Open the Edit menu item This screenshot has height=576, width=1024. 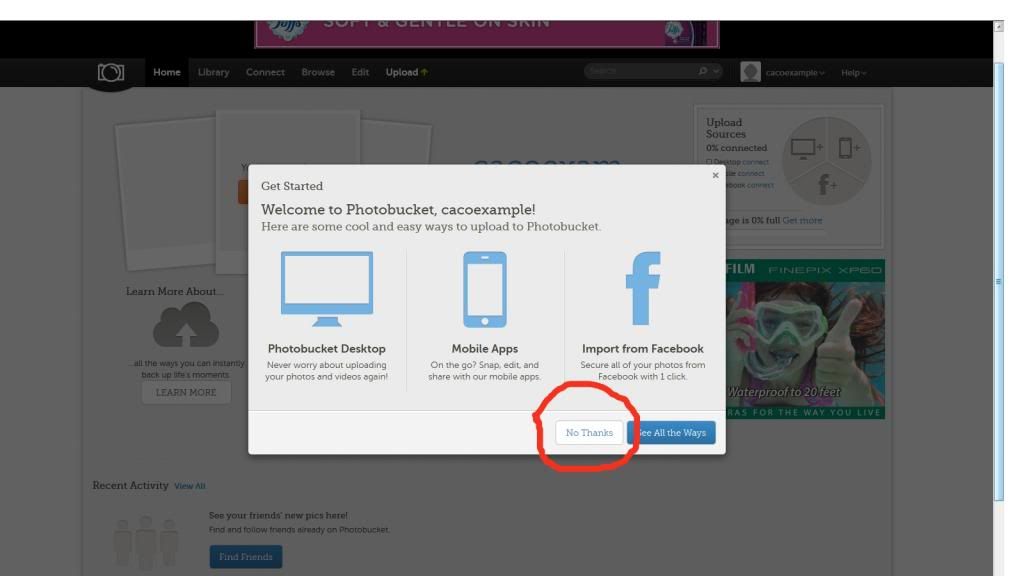360,72
